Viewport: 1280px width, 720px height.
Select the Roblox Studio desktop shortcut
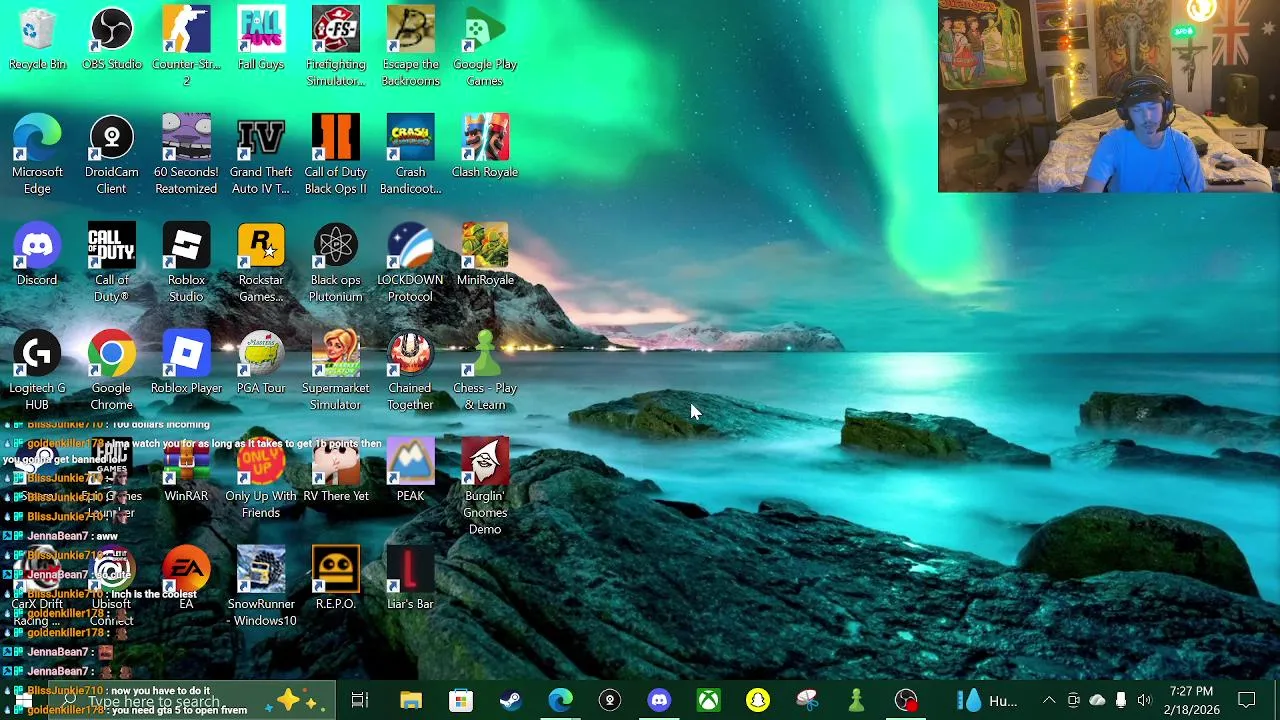[186, 263]
